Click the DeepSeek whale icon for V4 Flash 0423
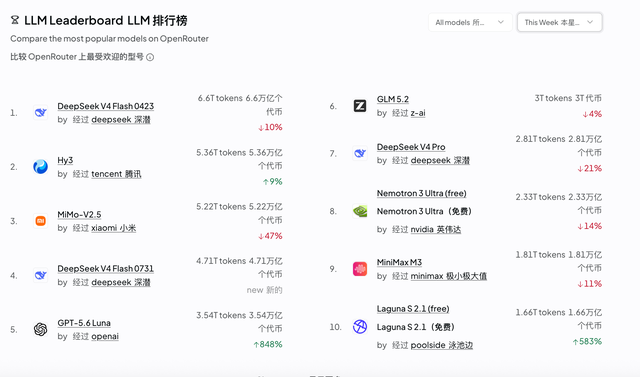Viewport: 640px width, 377px height. [x=40, y=113]
